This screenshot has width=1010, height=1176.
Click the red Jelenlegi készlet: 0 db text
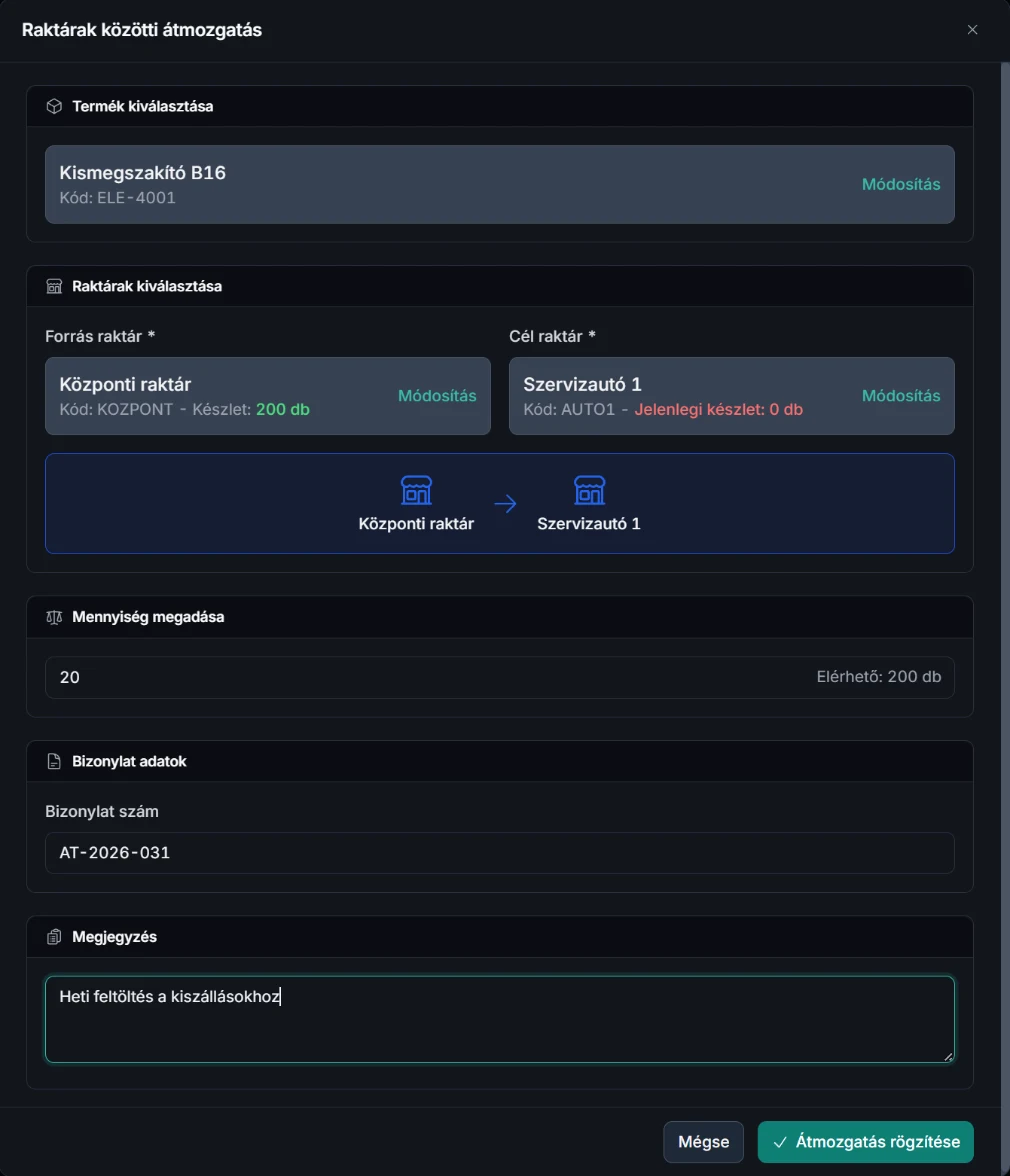(x=718, y=410)
